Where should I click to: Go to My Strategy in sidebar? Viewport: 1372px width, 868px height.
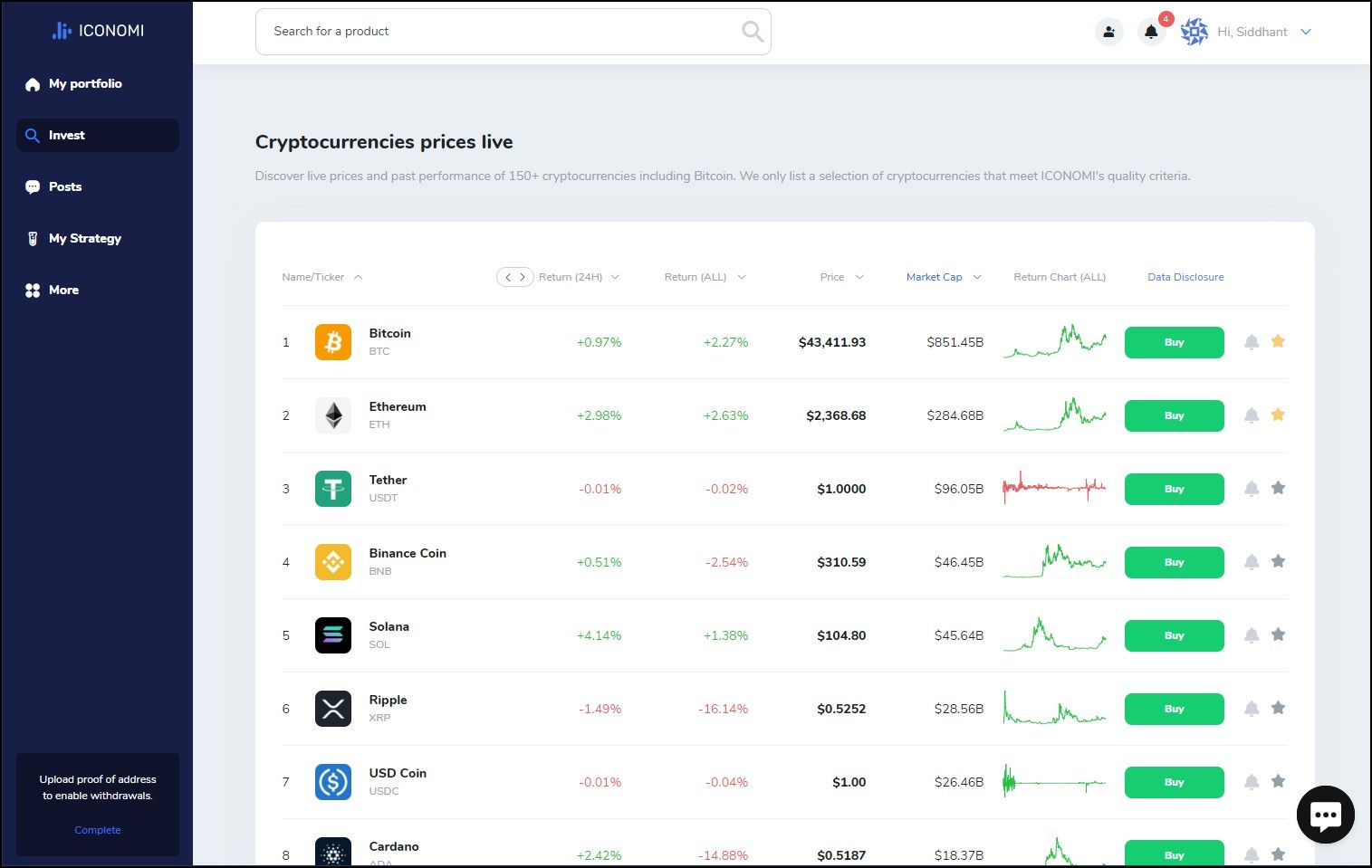pos(84,239)
